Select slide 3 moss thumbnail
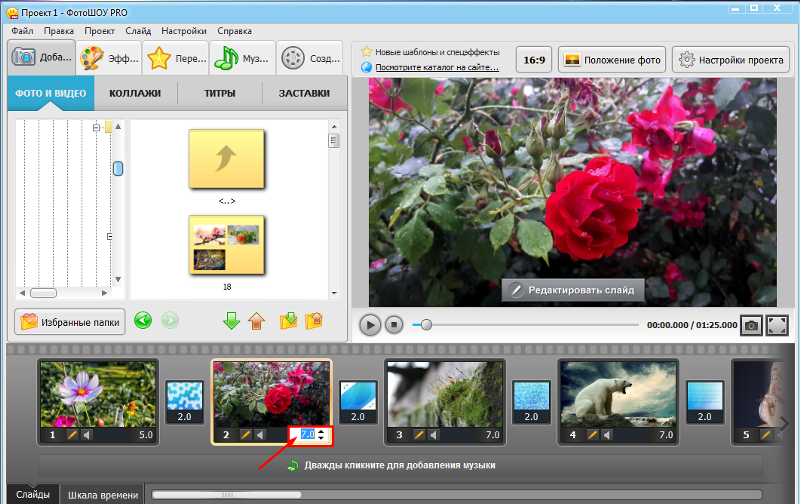Image resolution: width=800 pixels, height=504 pixels. pyautogui.click(x=445, y=394)
